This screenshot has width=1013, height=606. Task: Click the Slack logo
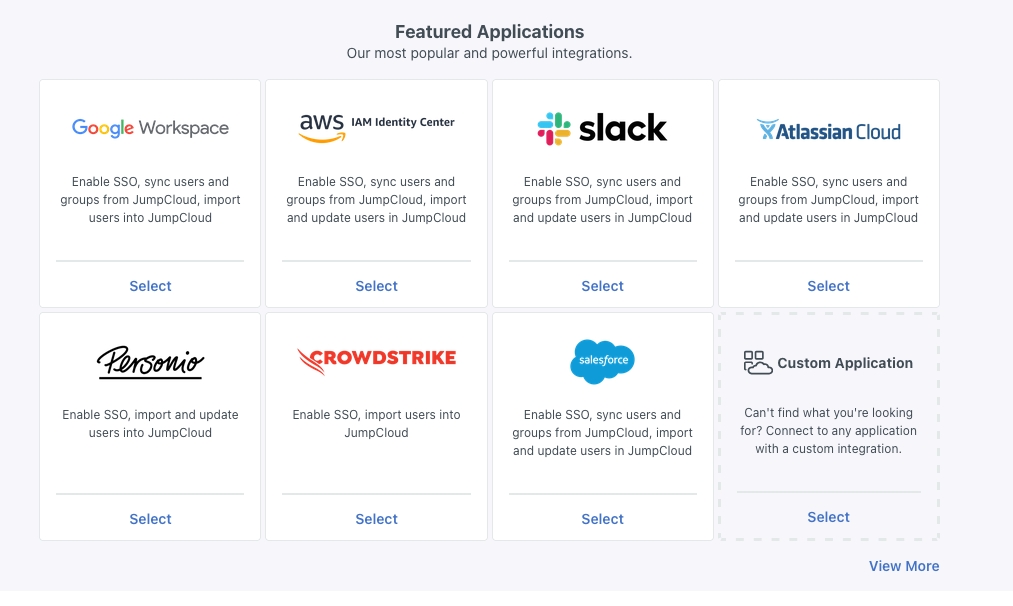(x=602, y=128)
